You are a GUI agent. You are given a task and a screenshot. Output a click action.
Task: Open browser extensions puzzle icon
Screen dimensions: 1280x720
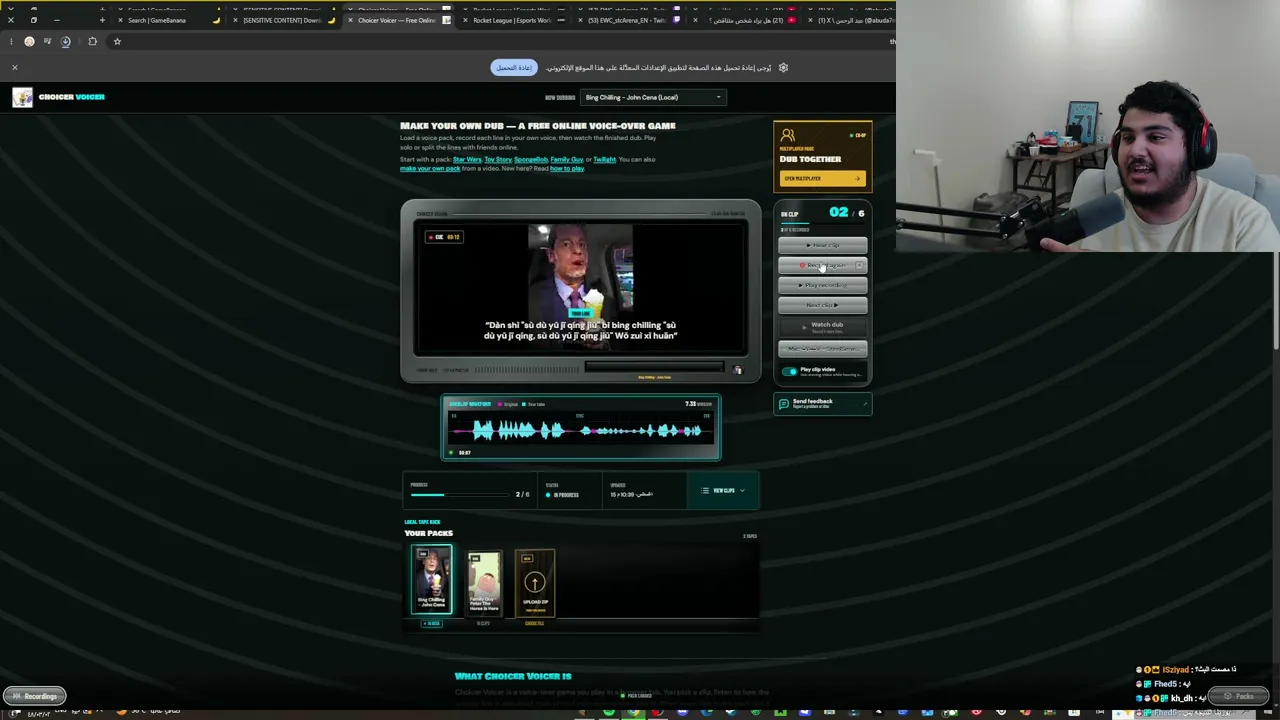click(x=93, y=41)
